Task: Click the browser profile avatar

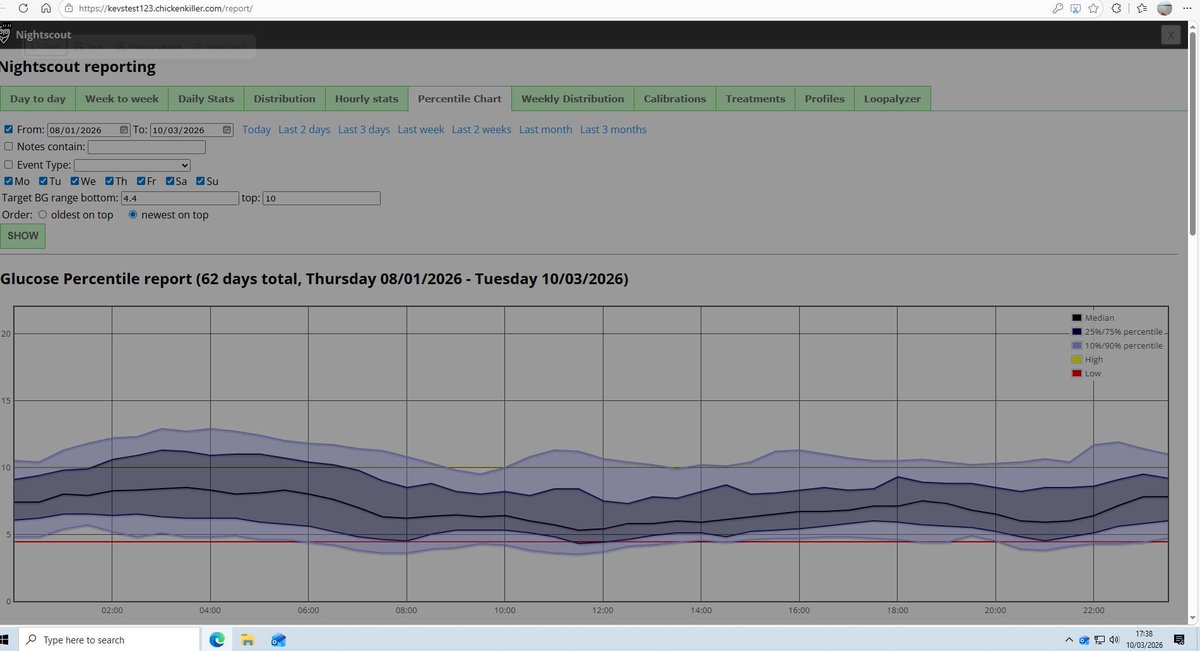Action: [1164, 8]
